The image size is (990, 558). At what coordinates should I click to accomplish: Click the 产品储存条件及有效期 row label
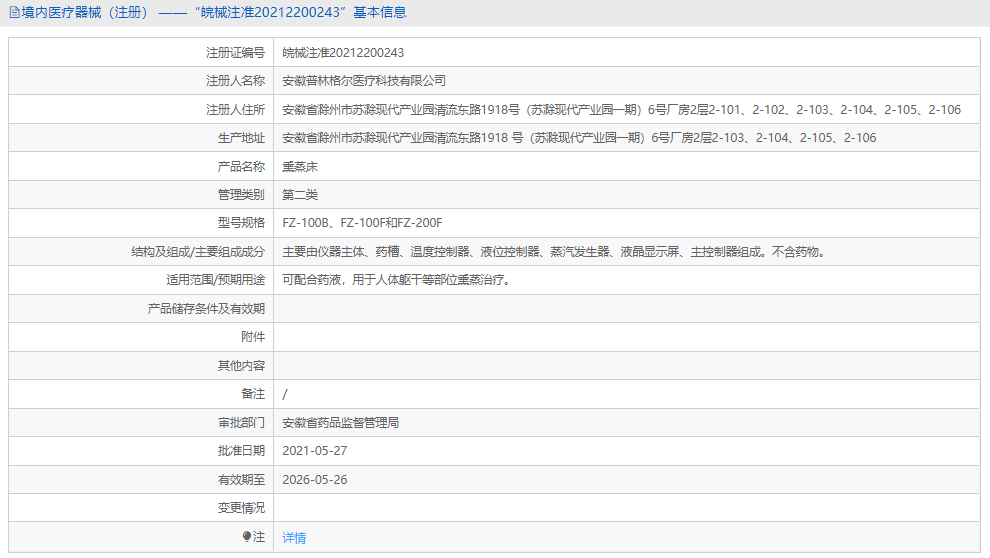point(206,309)
